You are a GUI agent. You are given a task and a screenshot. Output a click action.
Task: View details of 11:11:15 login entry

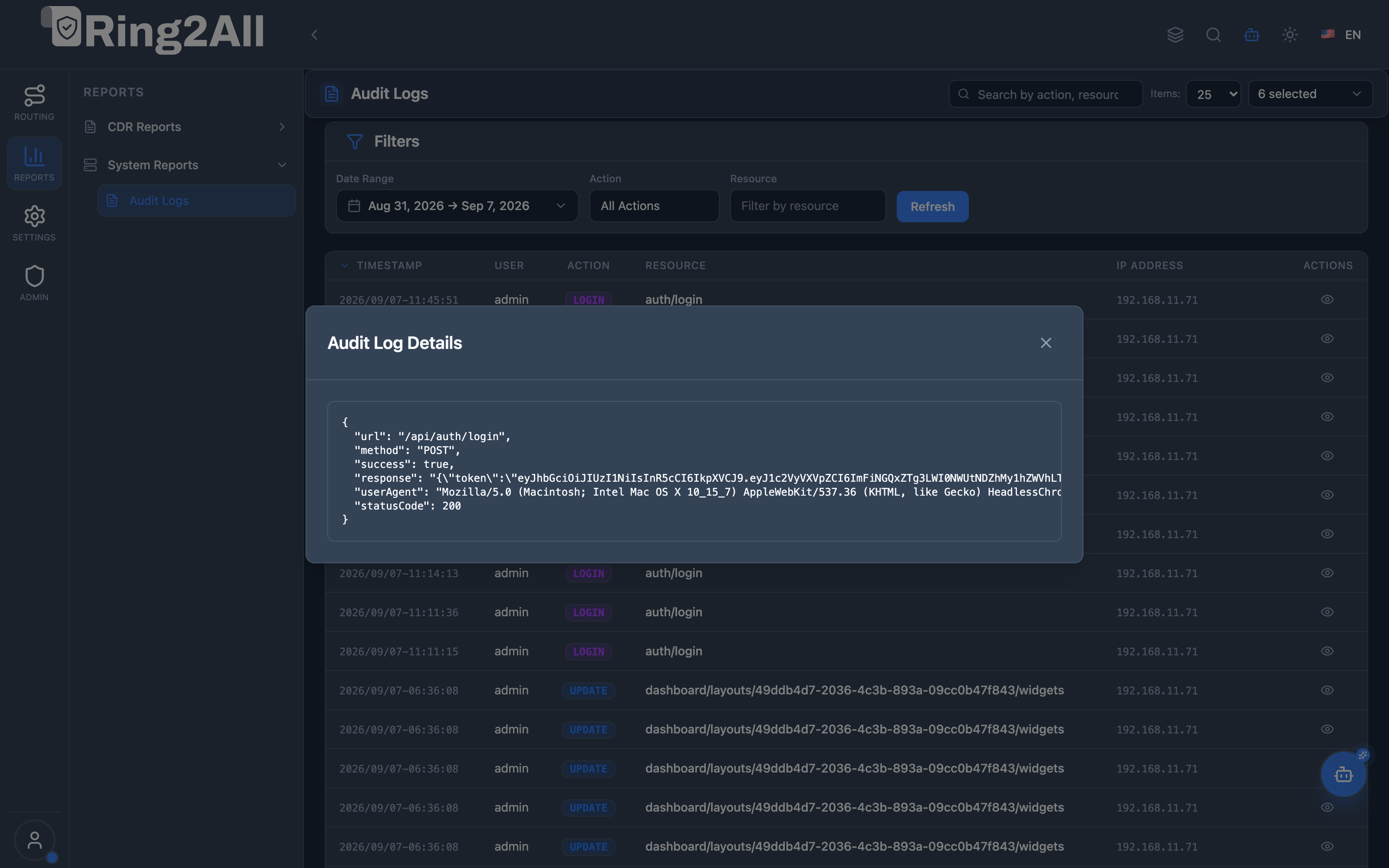[x=1327, y=651]
